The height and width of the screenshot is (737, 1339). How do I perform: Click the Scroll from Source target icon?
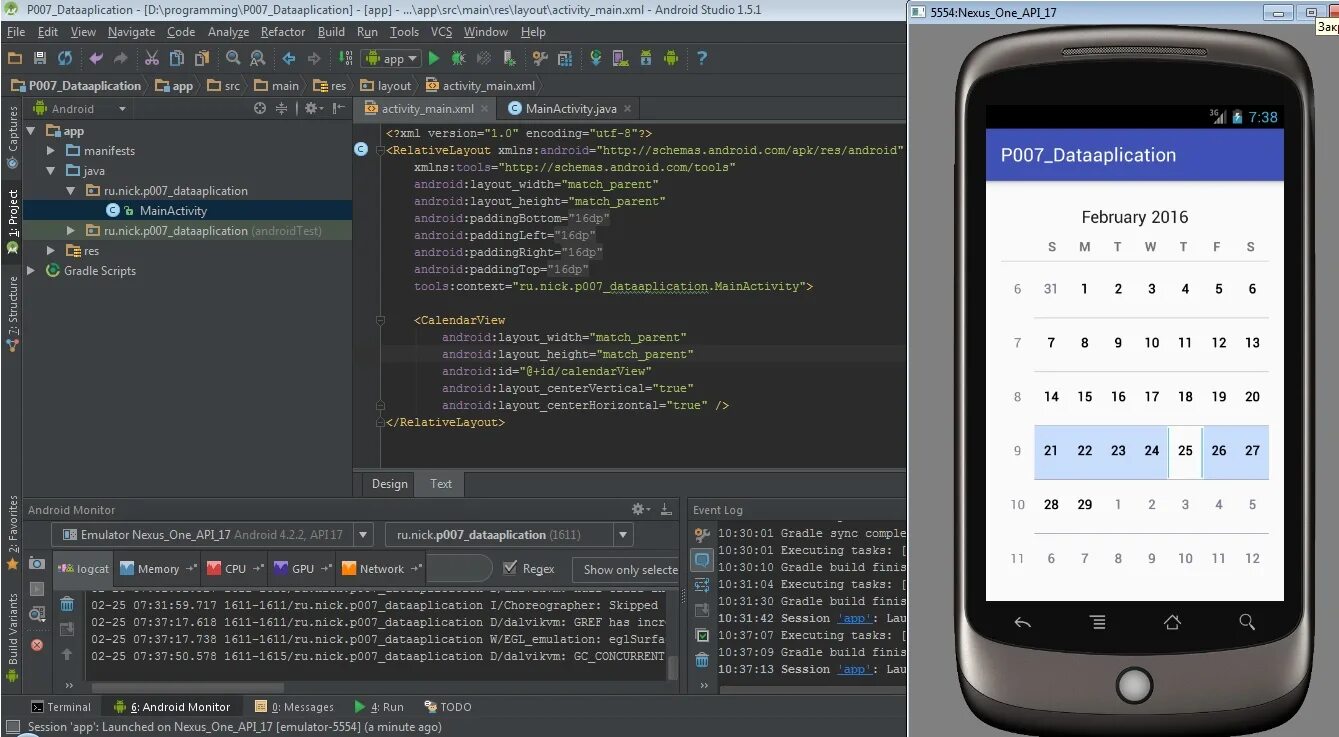[260, 108]
